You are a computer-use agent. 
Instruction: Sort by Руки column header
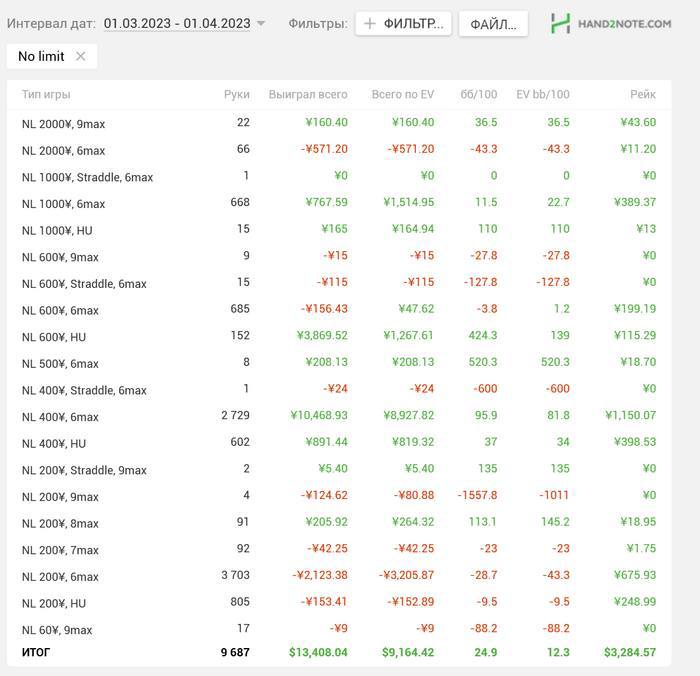[237, 94]
